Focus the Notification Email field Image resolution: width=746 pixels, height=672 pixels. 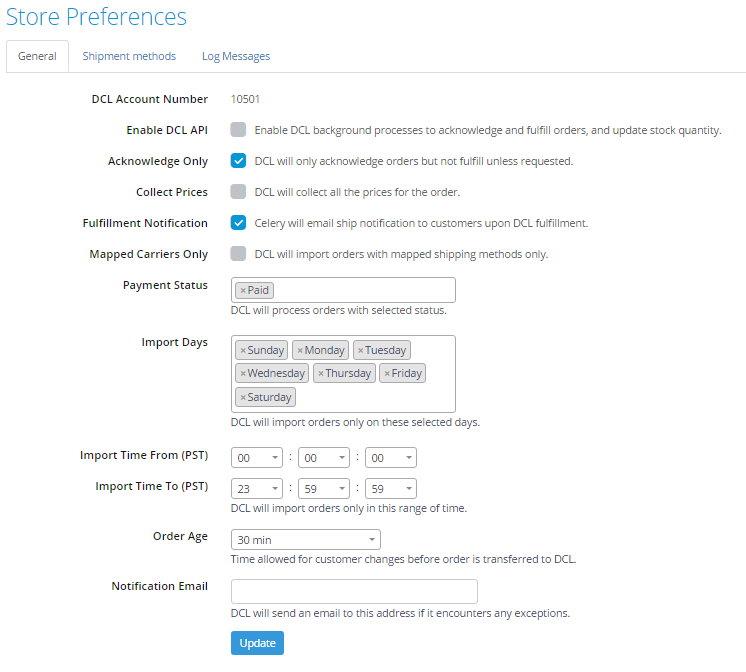tap(354, 592)
